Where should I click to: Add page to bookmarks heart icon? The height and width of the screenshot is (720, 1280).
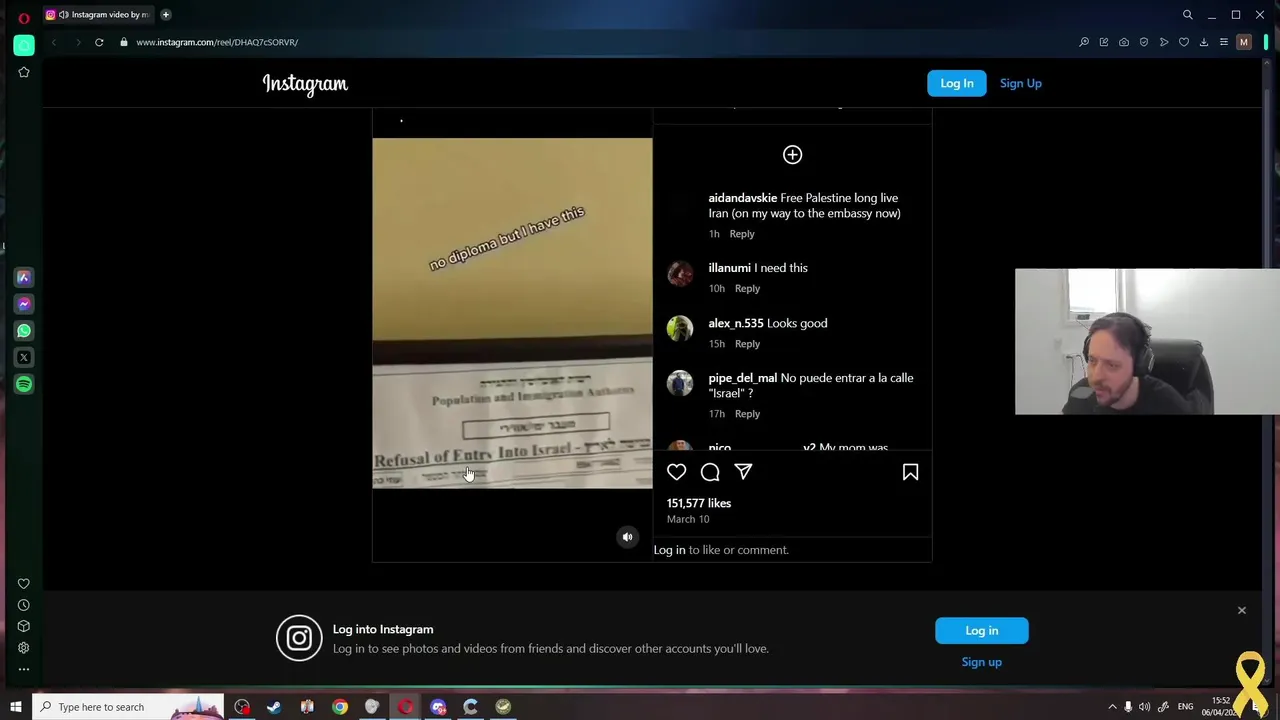coord(1184,42)
